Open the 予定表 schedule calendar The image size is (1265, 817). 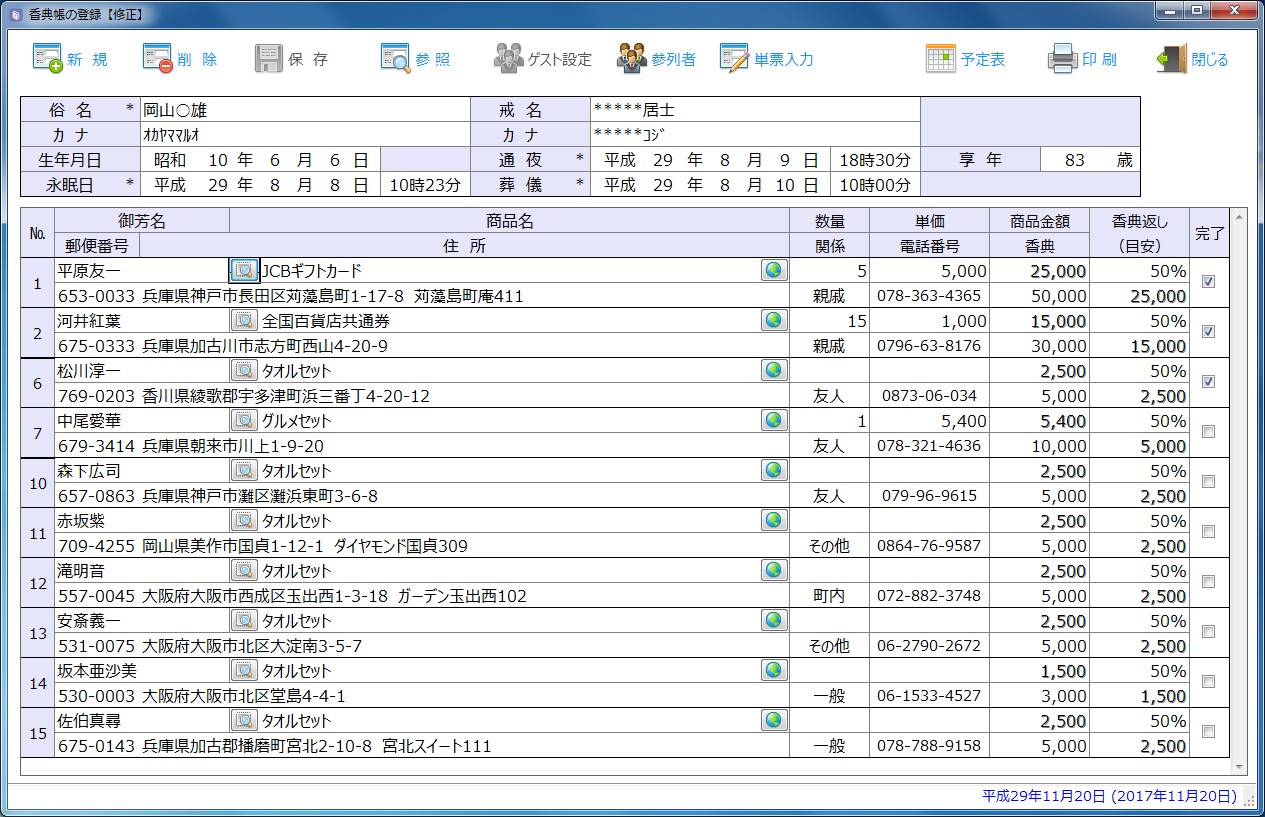click(965, 59)
